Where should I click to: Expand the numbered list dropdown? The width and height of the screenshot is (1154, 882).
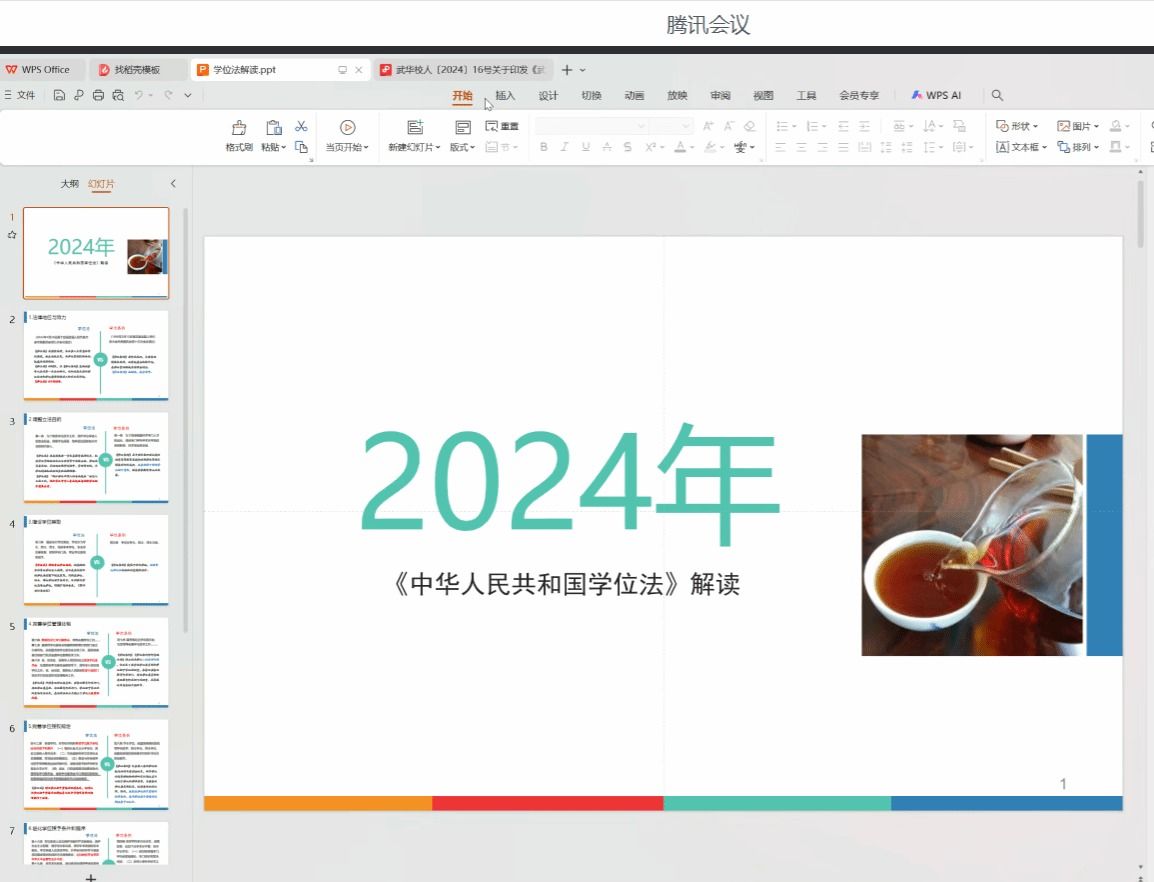coord(824,127)
